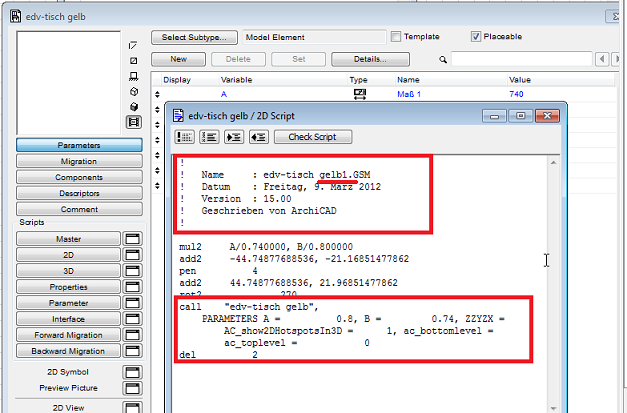Open 3D script in separate window icon

pos(132,271)
